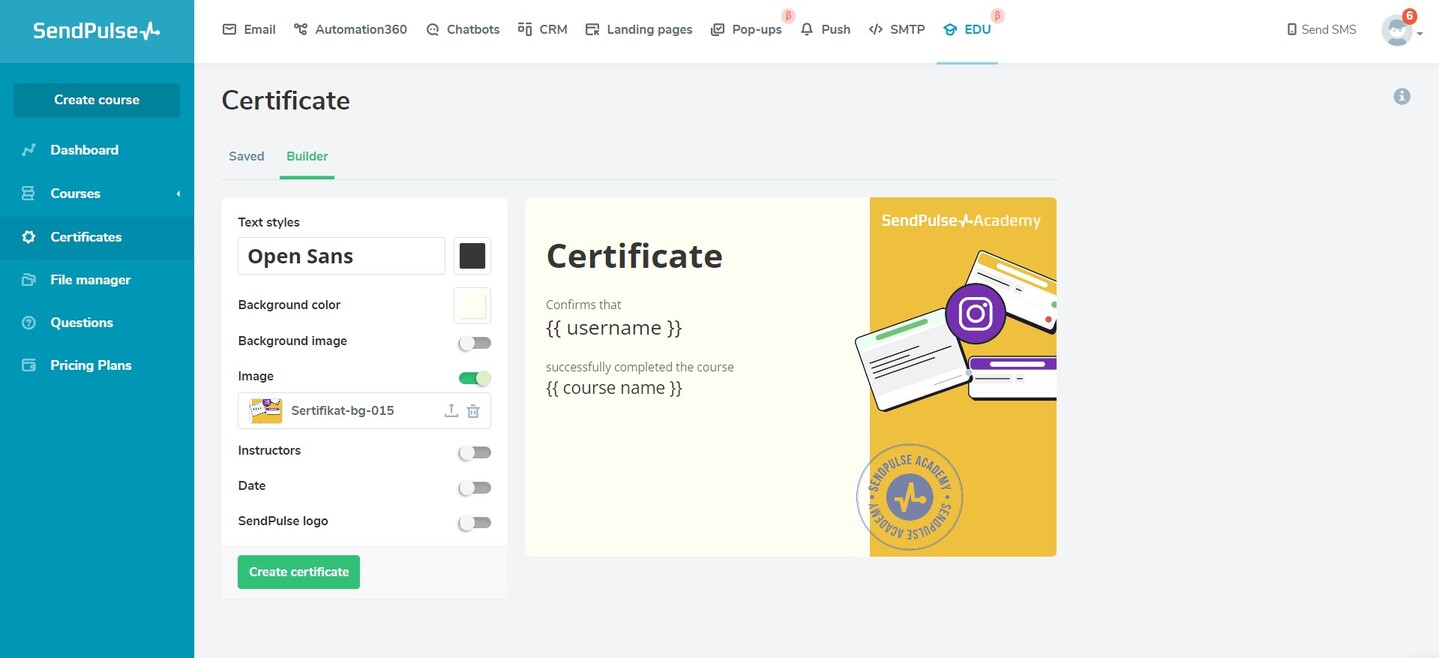This screenshot has width=1439, height=658.
Task: Click the Push bell icon
Action: [x=806, y=29]
